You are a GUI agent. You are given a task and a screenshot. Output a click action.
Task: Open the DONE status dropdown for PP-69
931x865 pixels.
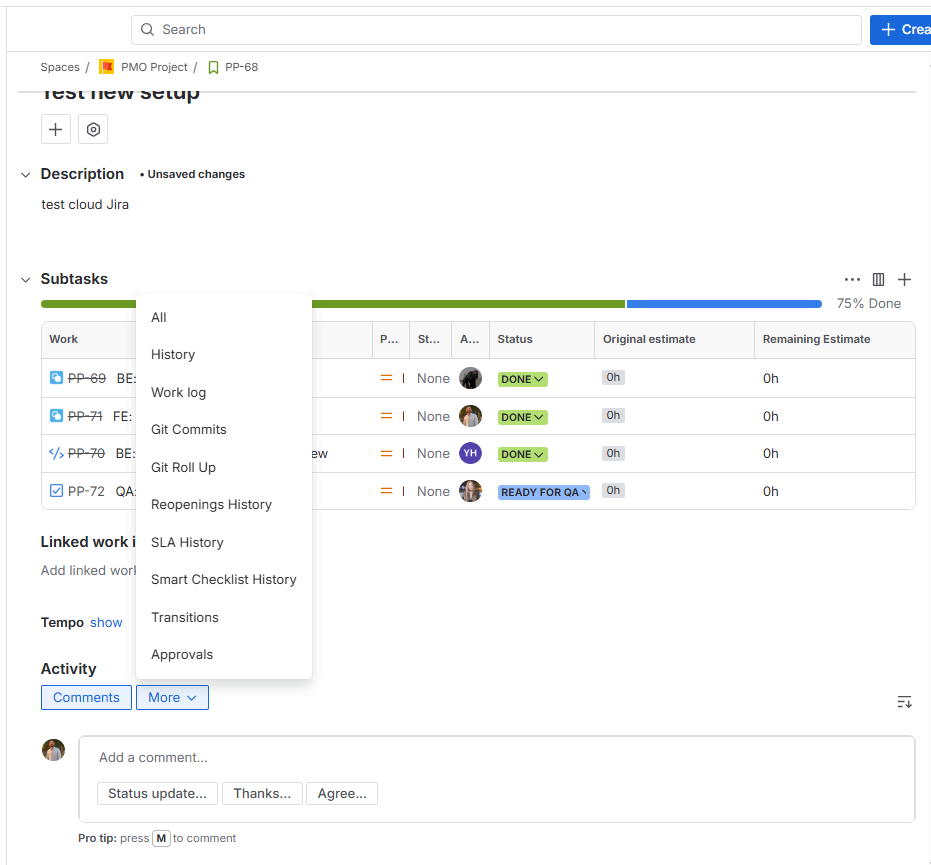pyautogui.click(x=522, y=379)
